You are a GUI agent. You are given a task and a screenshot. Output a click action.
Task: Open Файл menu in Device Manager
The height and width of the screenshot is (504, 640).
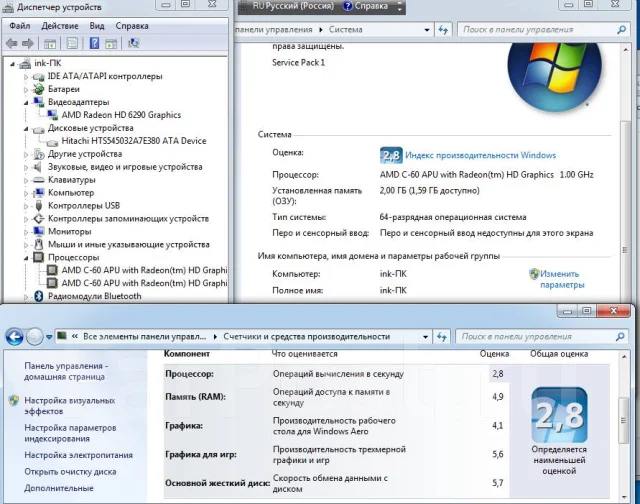tap(20, 26)
